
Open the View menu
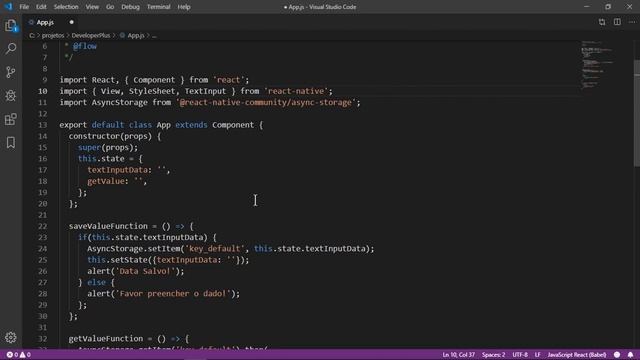click(92, 7)
